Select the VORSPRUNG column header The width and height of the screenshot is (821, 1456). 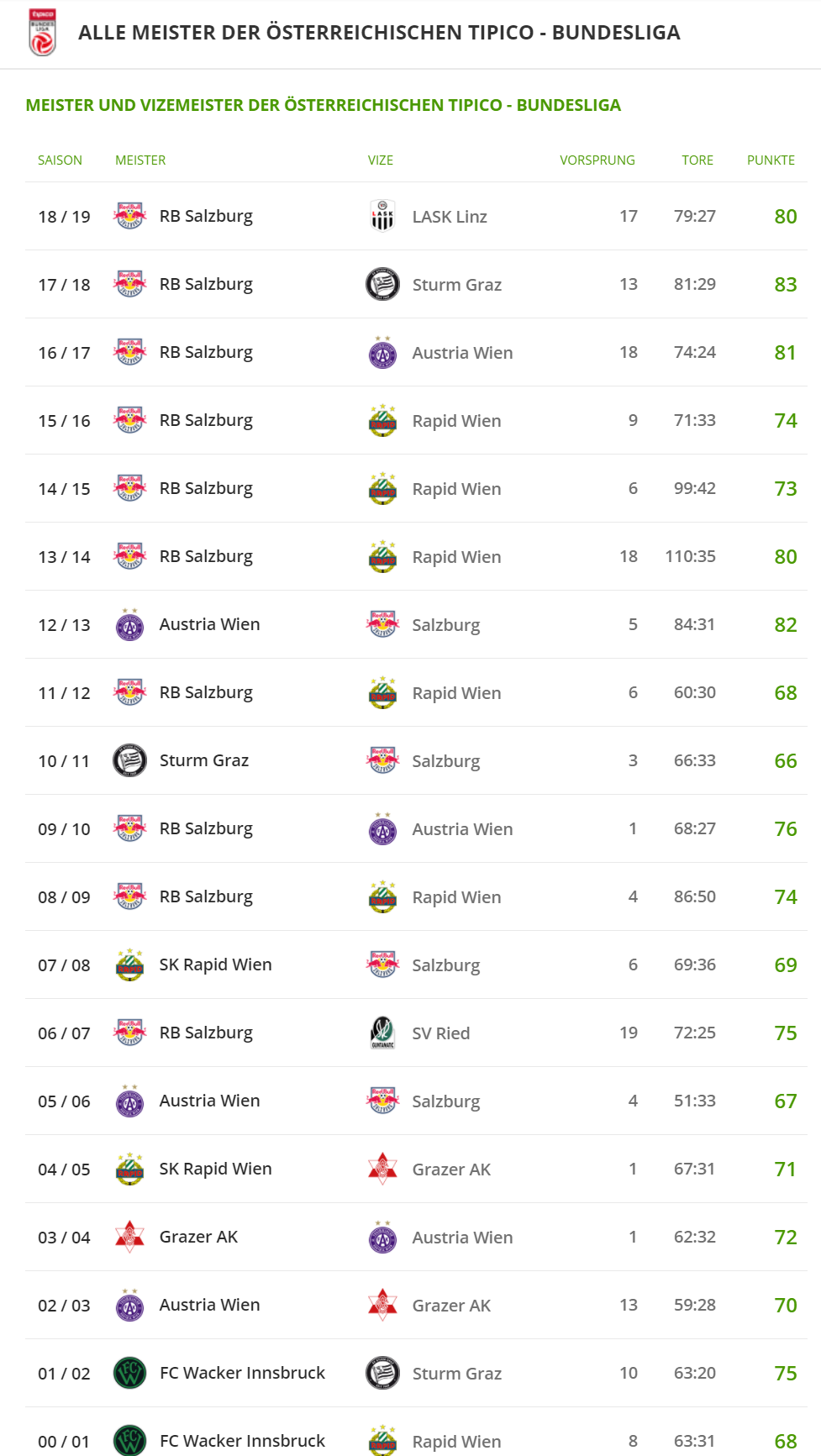point(597,160)
